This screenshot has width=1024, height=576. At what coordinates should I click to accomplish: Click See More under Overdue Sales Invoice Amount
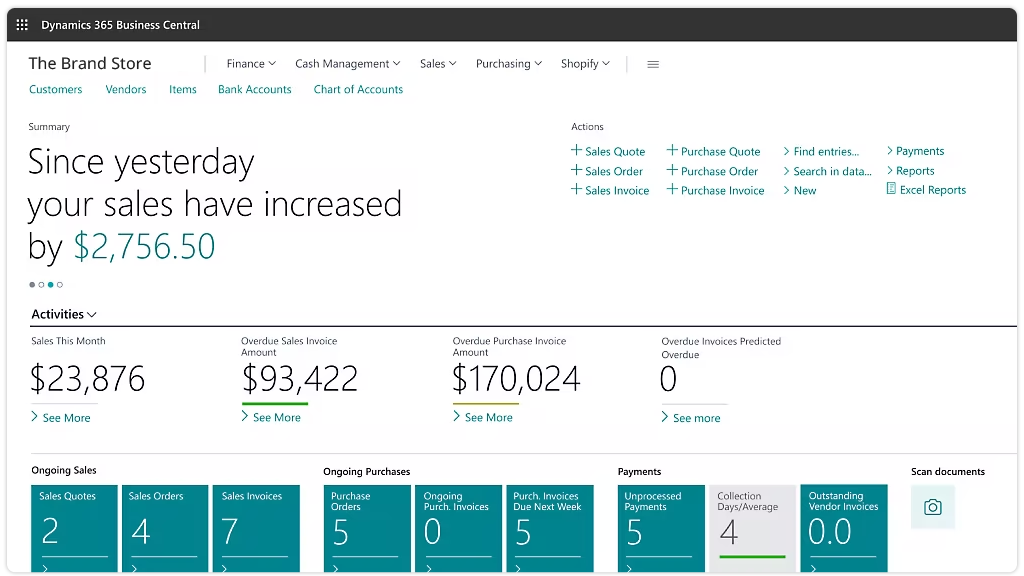[x=276, y=418]
